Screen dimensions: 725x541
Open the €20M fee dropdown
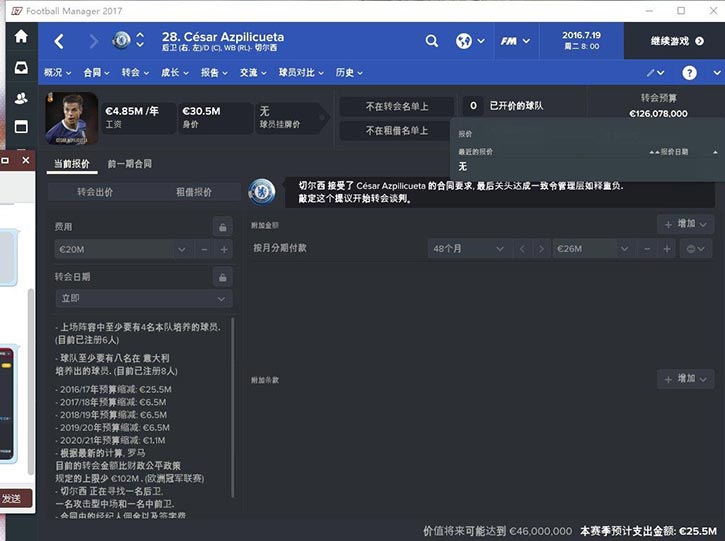182,250
